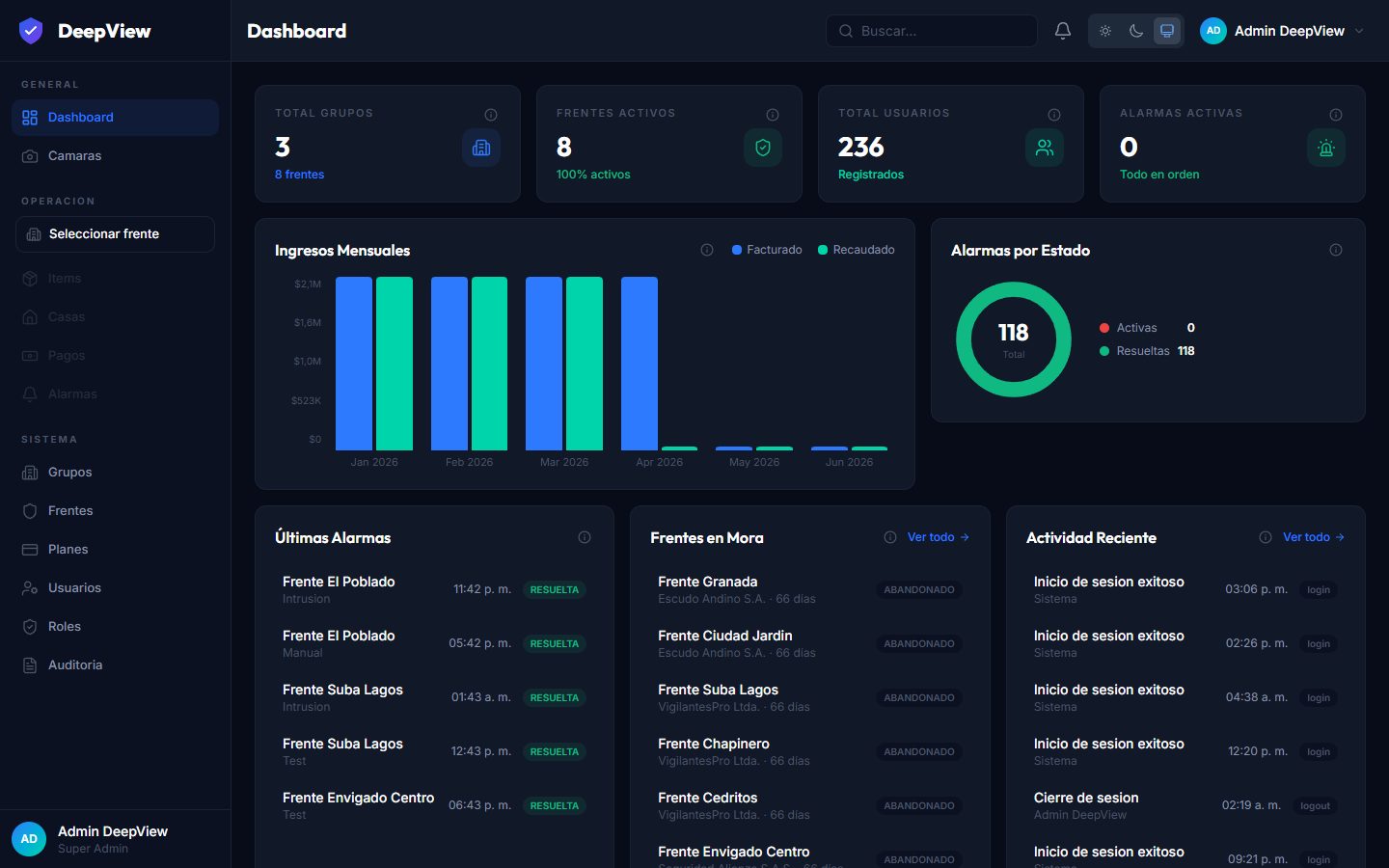This screenshot has width=1389, height=868.
Task: Open Roles in the sidebar
Action: (115, 627)
